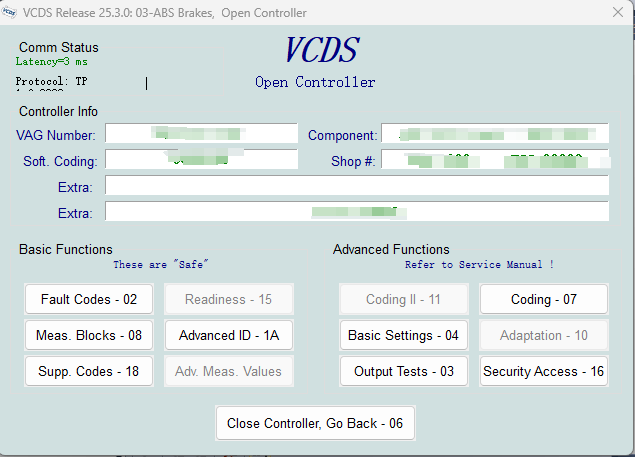Open Supp. Codes - 18
Viewport: 635px width, 457px height.
pos(89,372)
